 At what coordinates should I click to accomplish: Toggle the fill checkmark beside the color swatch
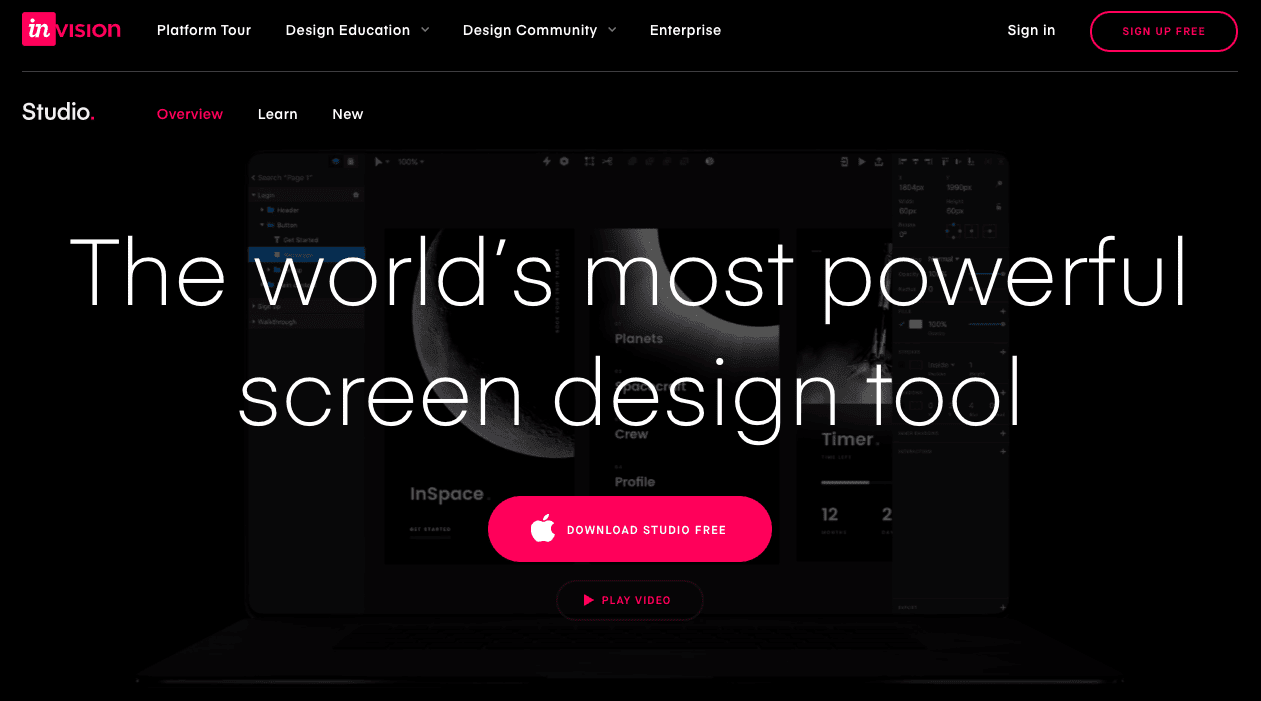point(902,324)
